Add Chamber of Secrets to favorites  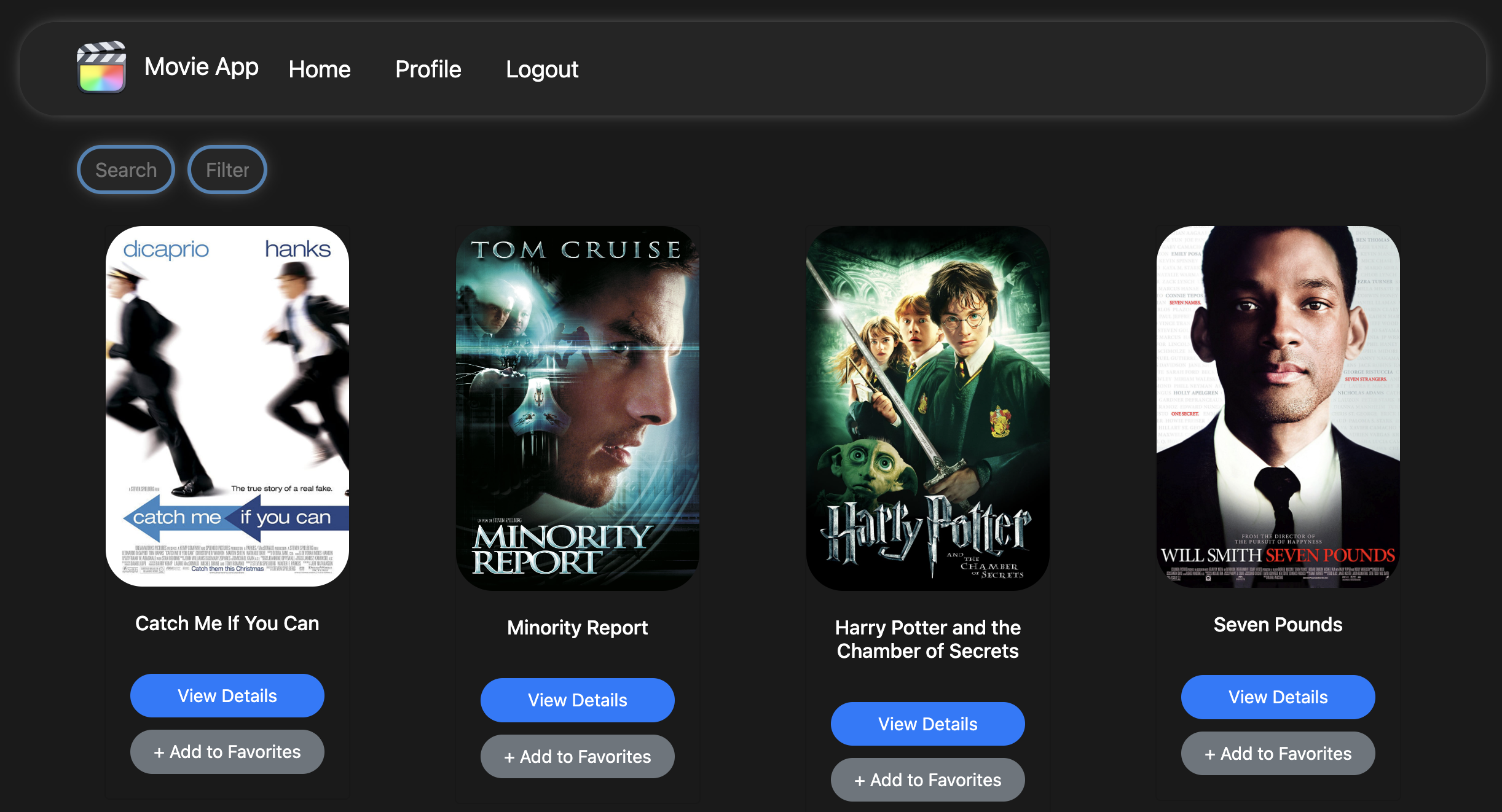(x=927, y=779)
